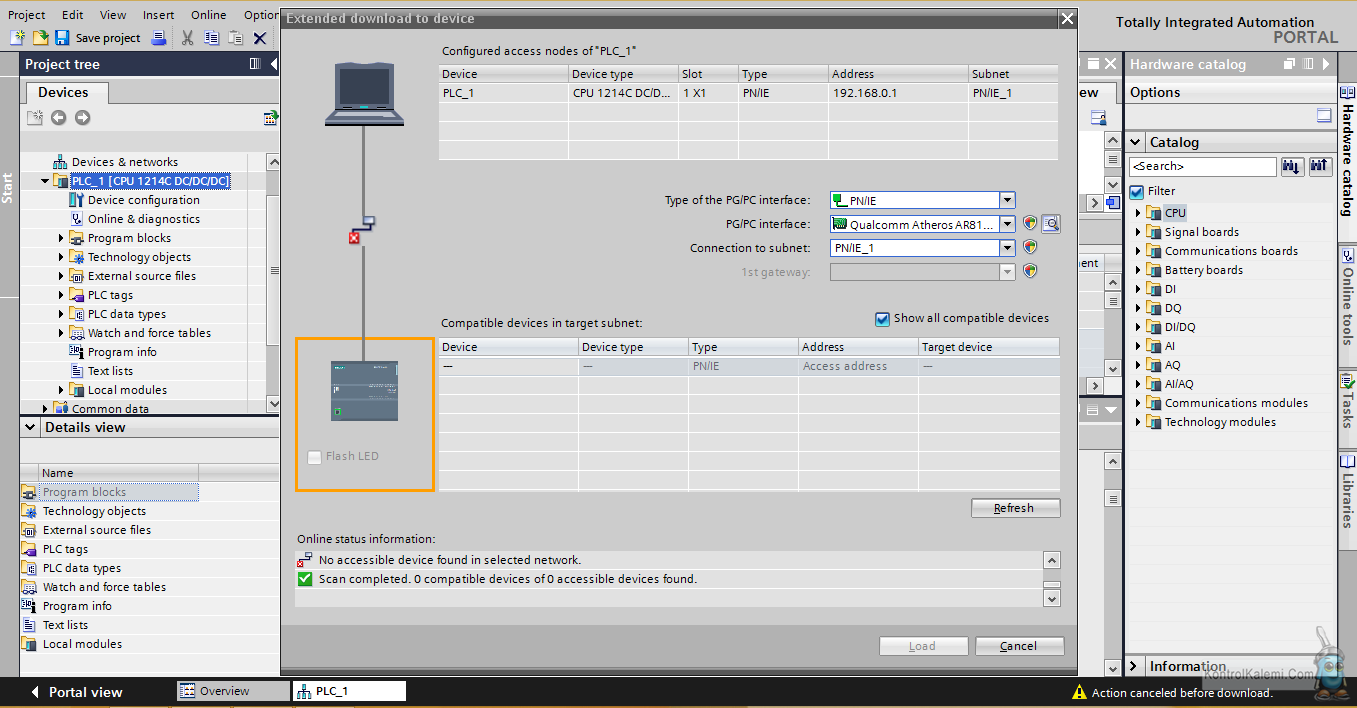The image size is (1357, 708).
Task: Open the Edit menu
Action: (72, 15)
